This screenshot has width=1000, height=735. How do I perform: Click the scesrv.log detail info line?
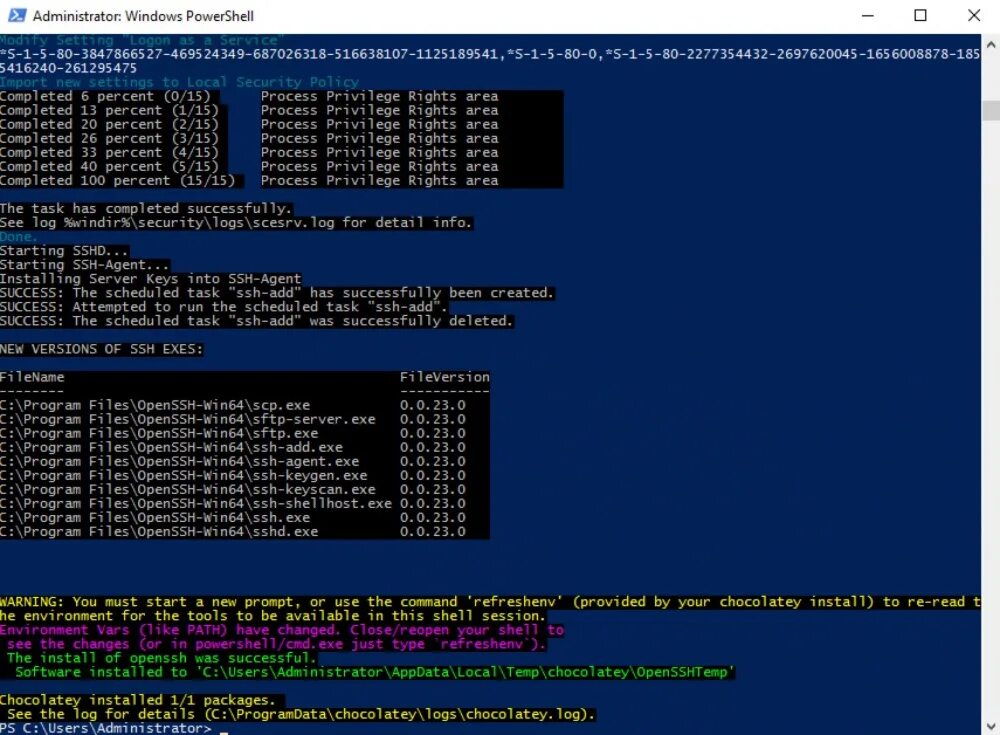[236, 223]
